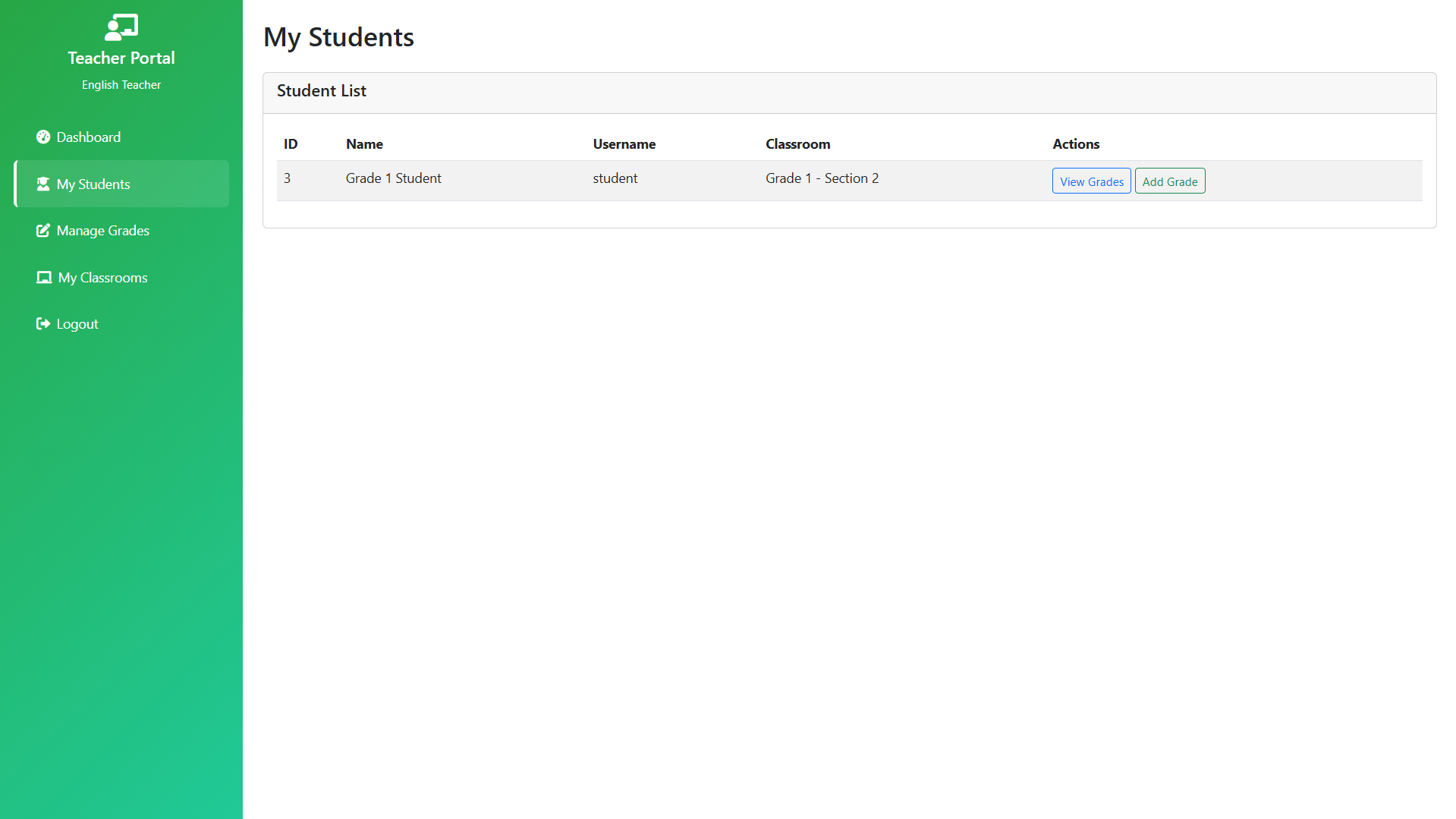The width and height of the screenshot is (1456, 819).
Task: Click the Name column header
Action: 364,144
